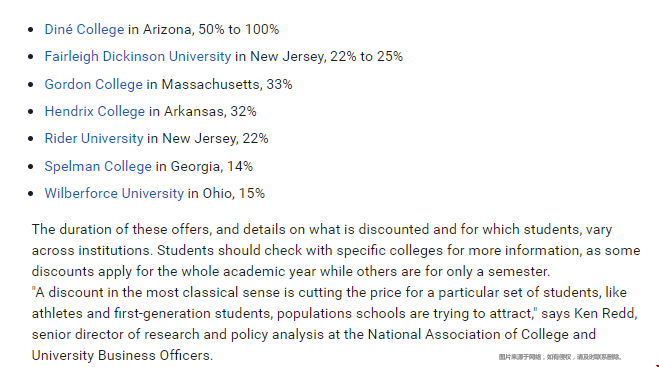Visit the Gordon College link
The width and height of the screenshot is (659, 367).
coord(94,84)
